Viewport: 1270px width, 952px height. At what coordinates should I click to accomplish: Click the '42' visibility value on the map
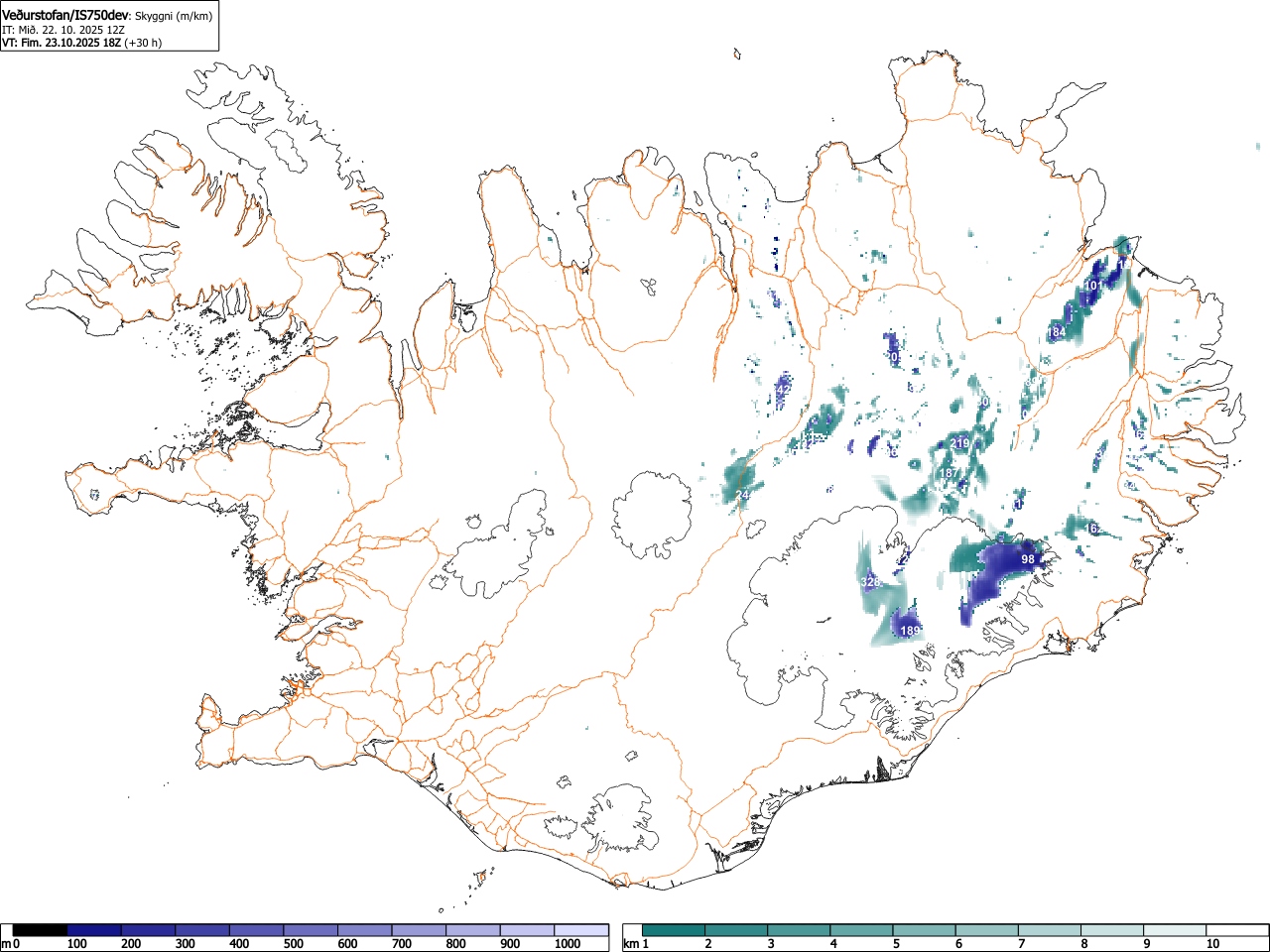click(783, 390)
